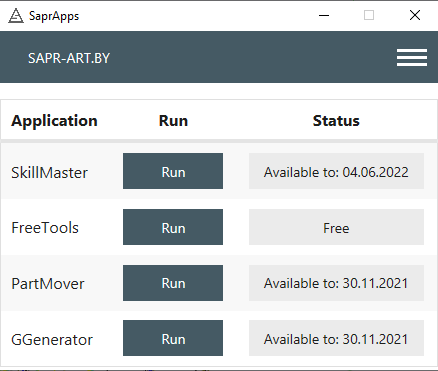Open the hamburger menu icon

tap(412, 57)
